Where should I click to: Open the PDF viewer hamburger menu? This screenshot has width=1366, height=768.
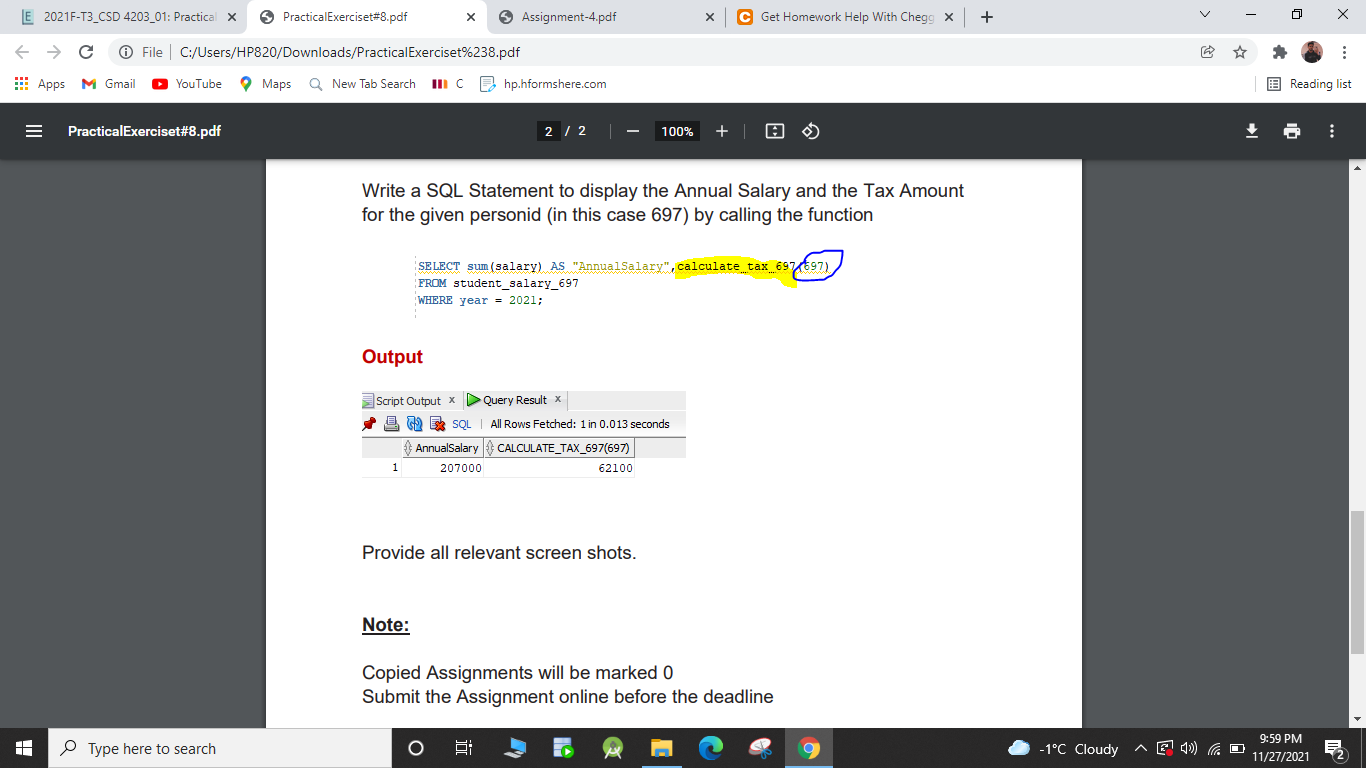pos(35,131)
